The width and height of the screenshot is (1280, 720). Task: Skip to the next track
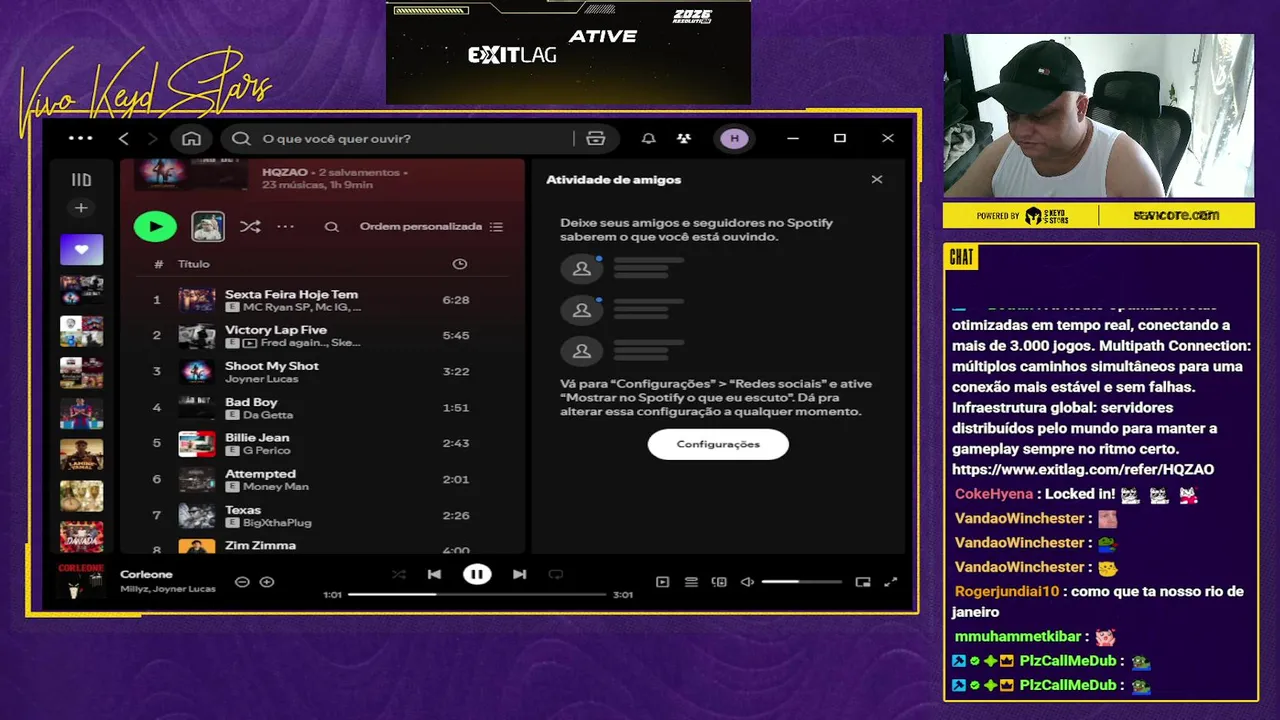coord(519,574)
